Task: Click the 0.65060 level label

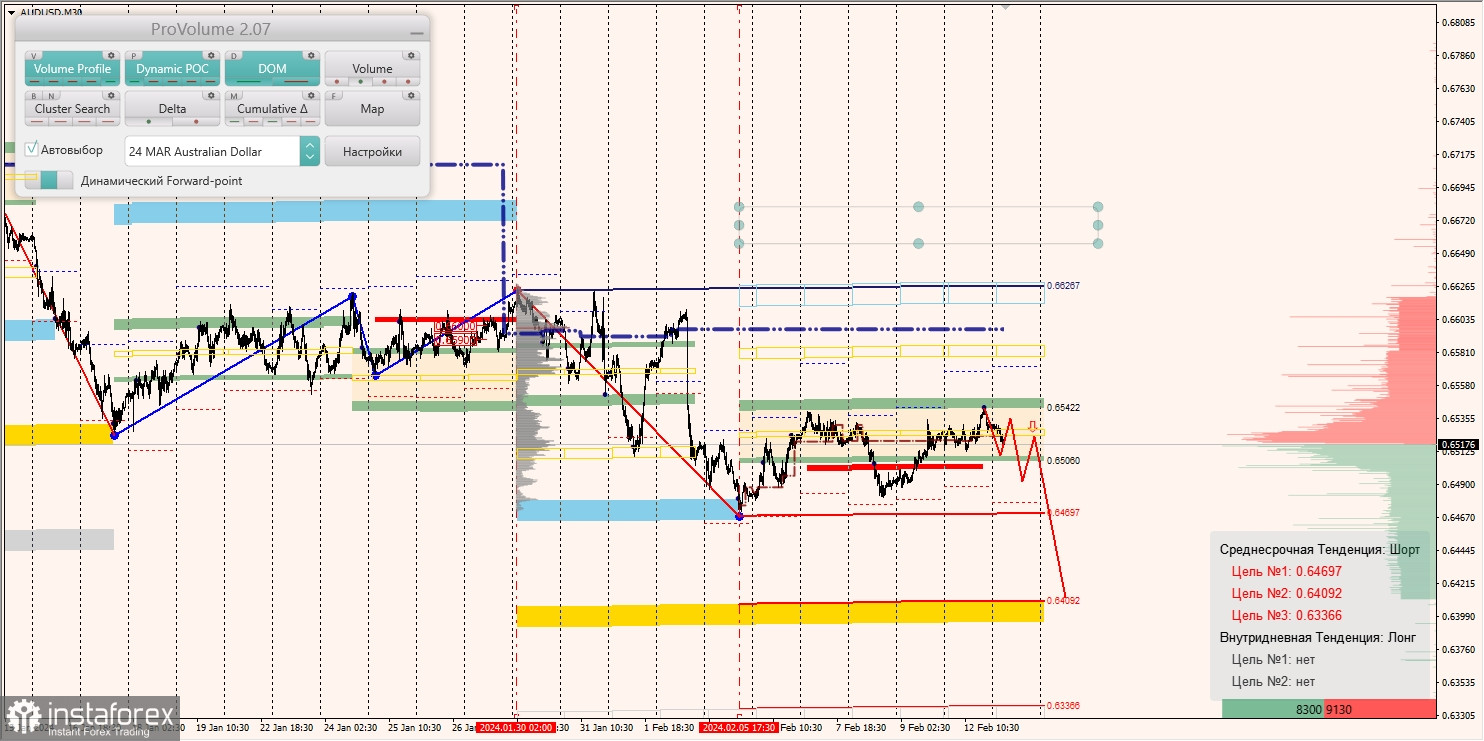Action: click(1063, 461)
